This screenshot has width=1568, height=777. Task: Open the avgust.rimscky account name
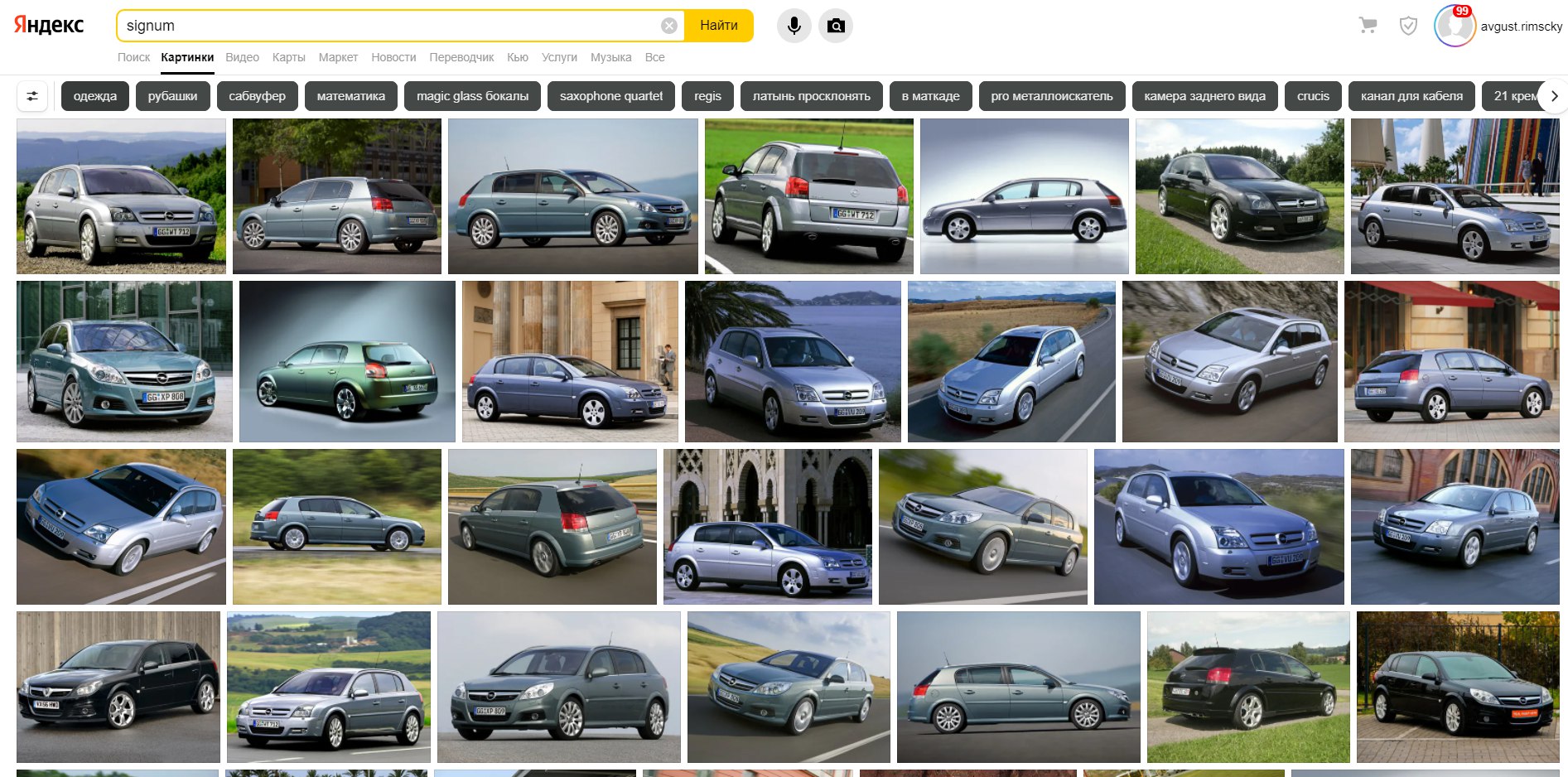[1522, 27]
